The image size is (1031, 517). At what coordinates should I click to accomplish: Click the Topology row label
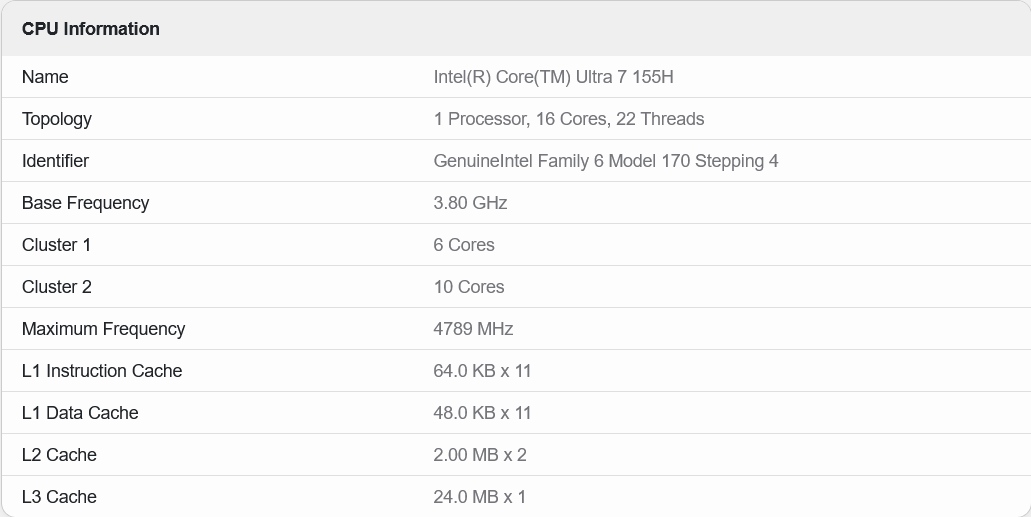[57, 119]
